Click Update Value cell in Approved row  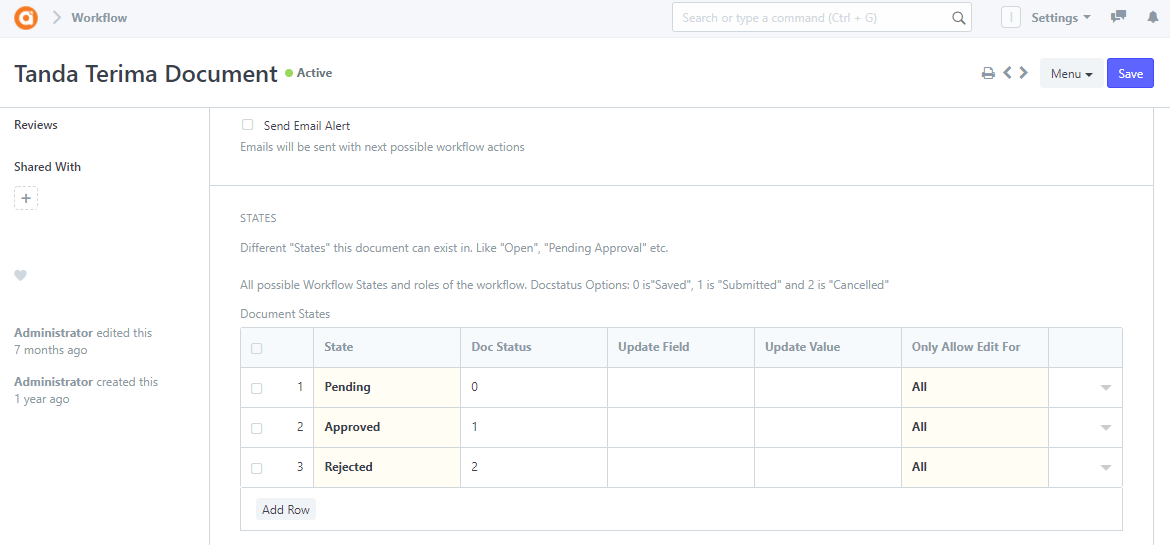tap(828, 428)
